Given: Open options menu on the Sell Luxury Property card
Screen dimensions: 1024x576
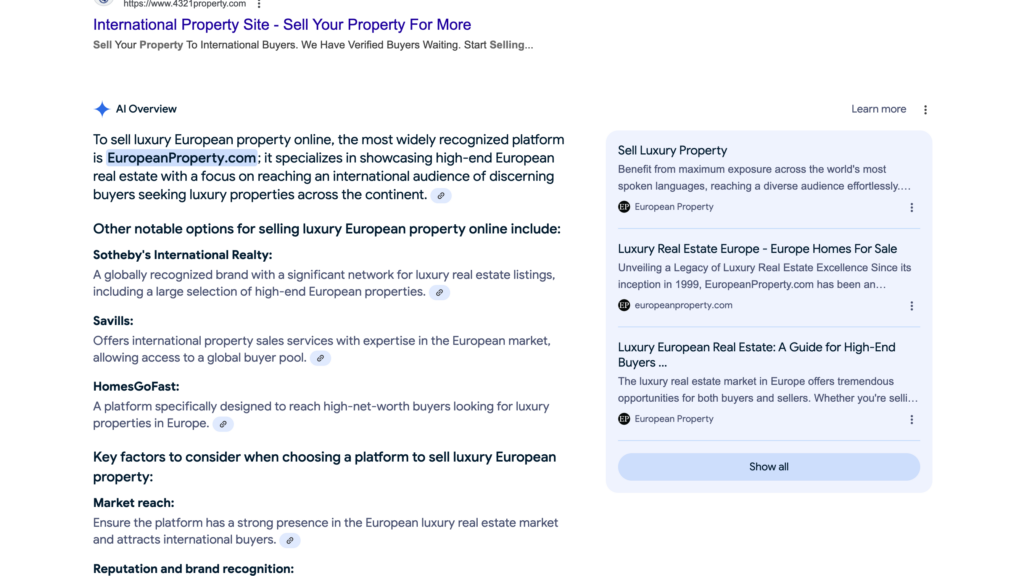Looking at the screenshot, I should pos(911,207).
